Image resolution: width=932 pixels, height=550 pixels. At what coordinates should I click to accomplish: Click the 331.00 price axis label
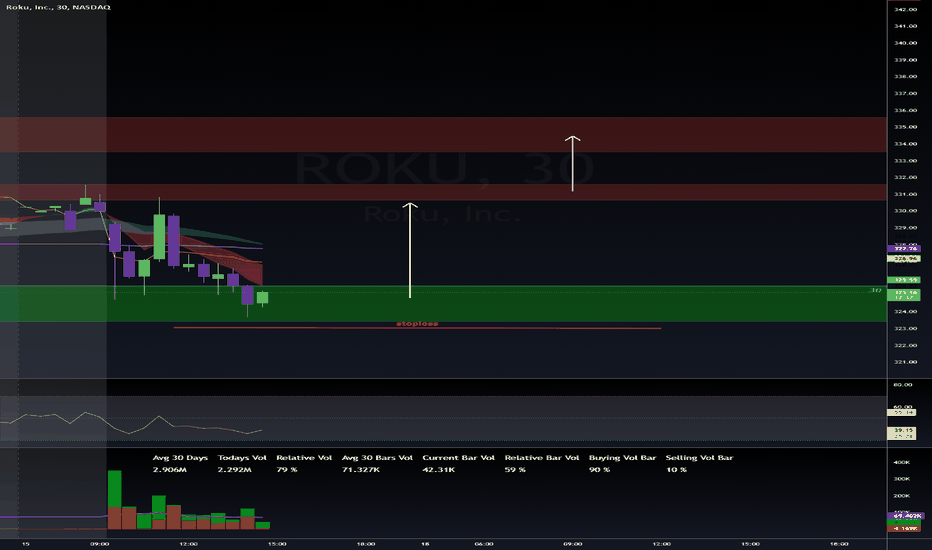click(905, 194)
